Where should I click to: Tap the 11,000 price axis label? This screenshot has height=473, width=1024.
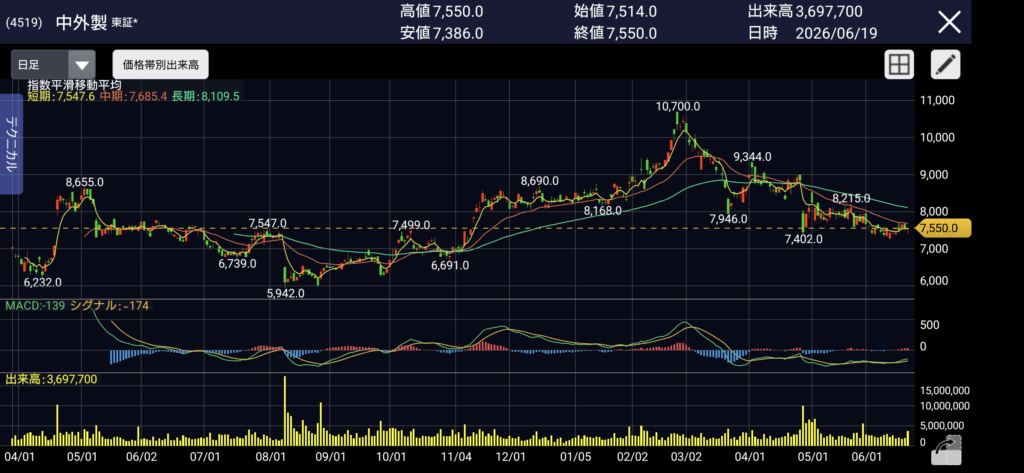(938, 100)
